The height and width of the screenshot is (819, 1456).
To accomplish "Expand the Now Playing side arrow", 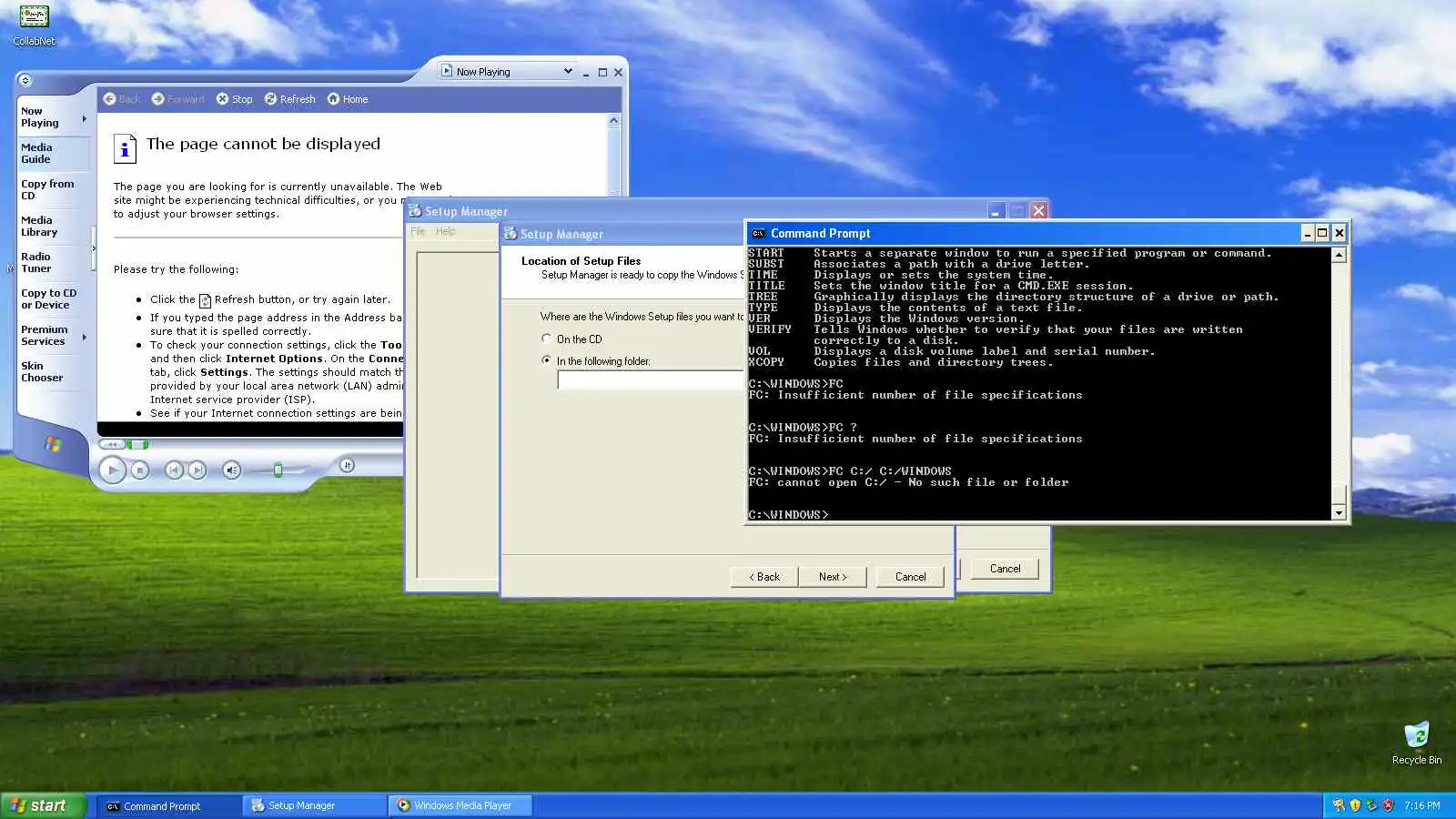I will point(85,118).
